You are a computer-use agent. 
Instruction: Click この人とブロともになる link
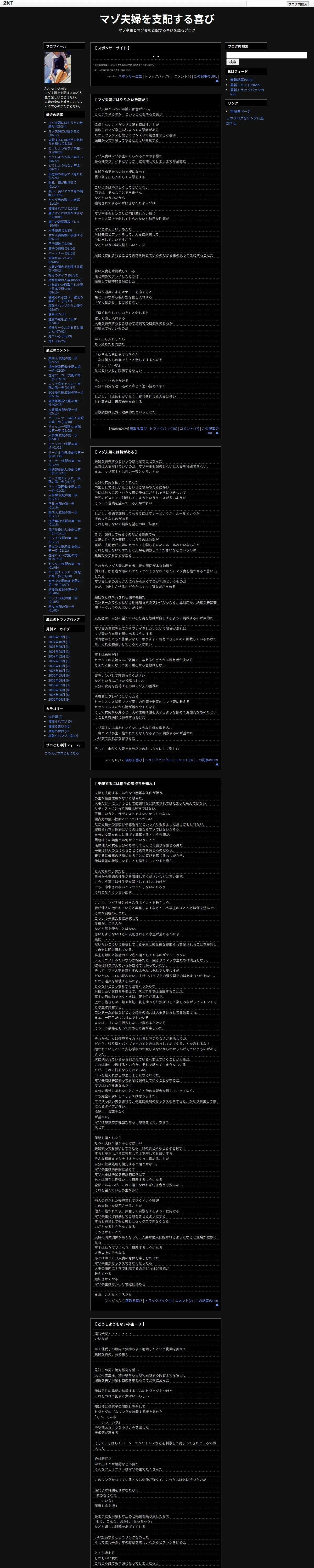click(61, 754)
